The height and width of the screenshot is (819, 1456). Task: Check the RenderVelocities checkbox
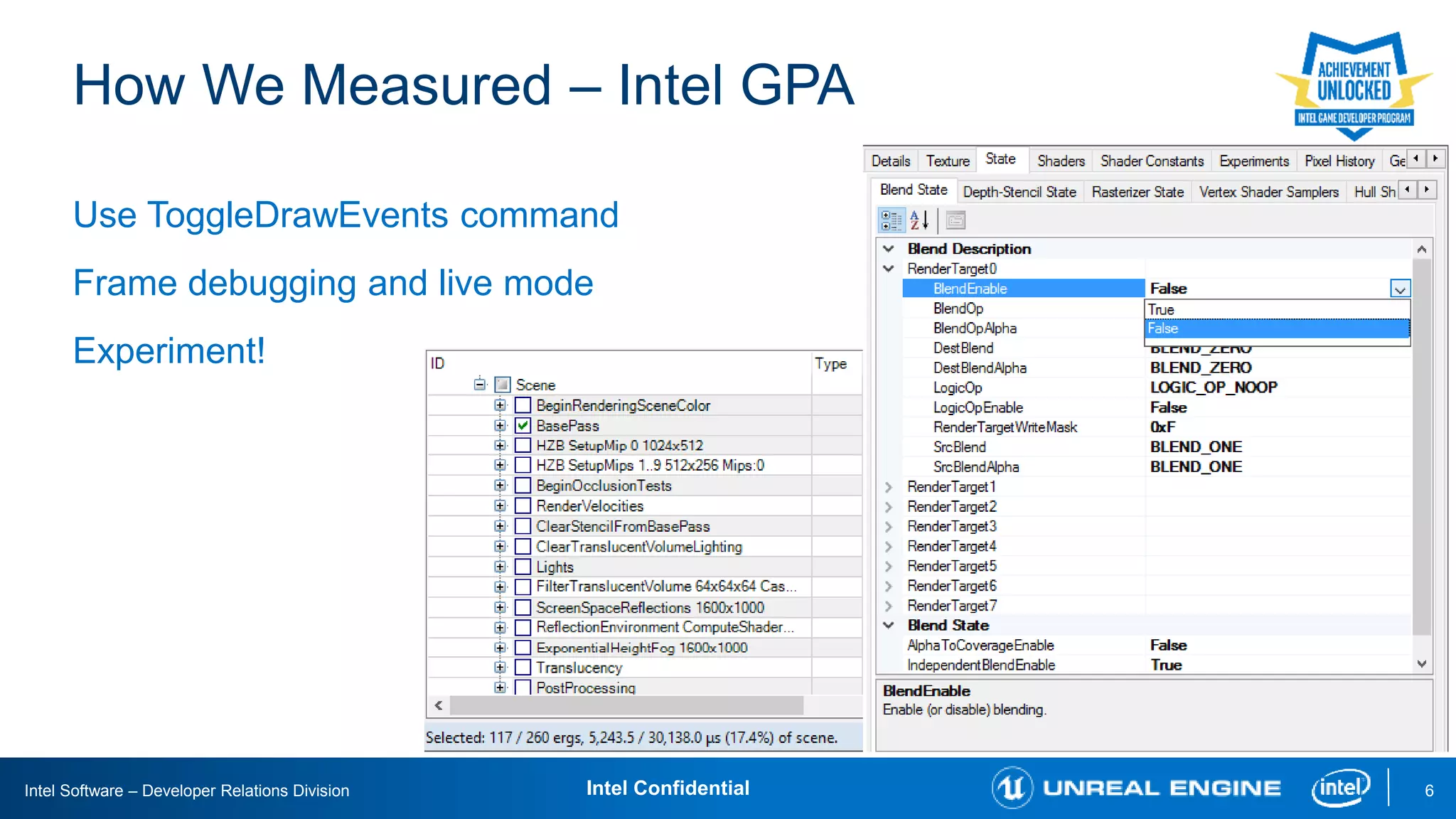[523, 506]
